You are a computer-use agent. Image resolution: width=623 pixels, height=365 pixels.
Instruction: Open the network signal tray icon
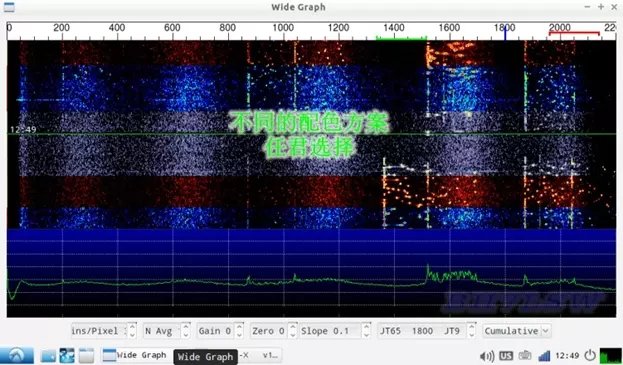[544, 355]
